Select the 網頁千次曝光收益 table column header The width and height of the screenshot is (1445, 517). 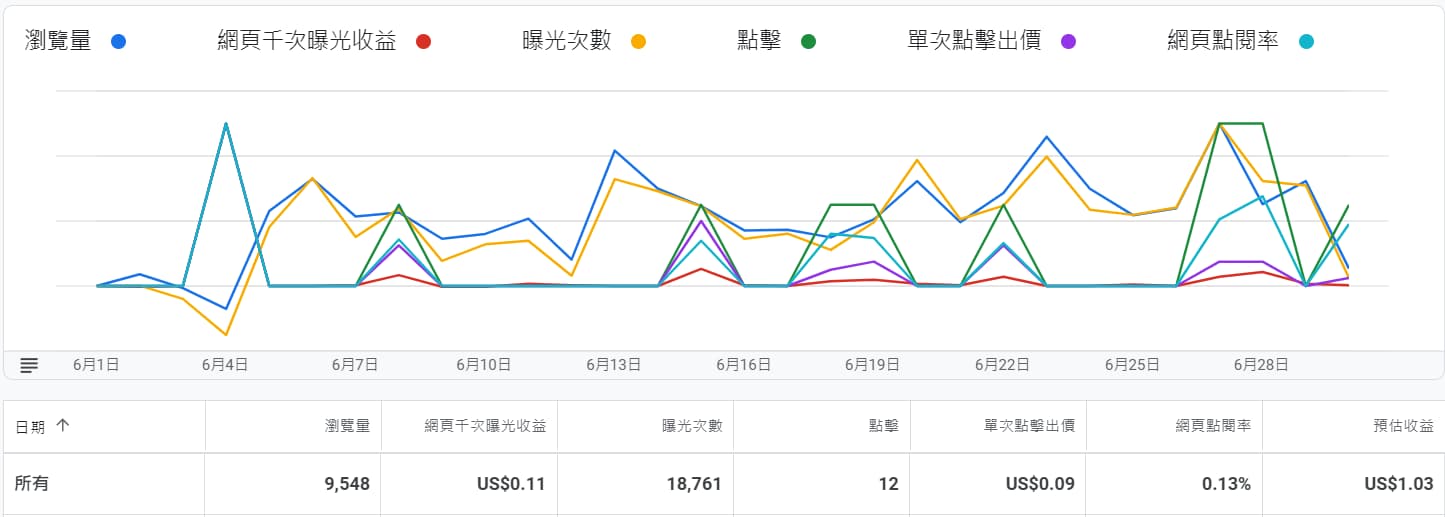[485, 426]
